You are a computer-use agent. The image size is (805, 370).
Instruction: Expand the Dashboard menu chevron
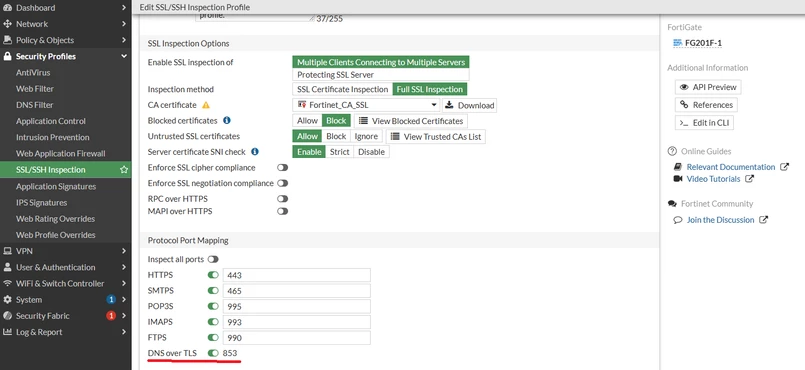124,8
